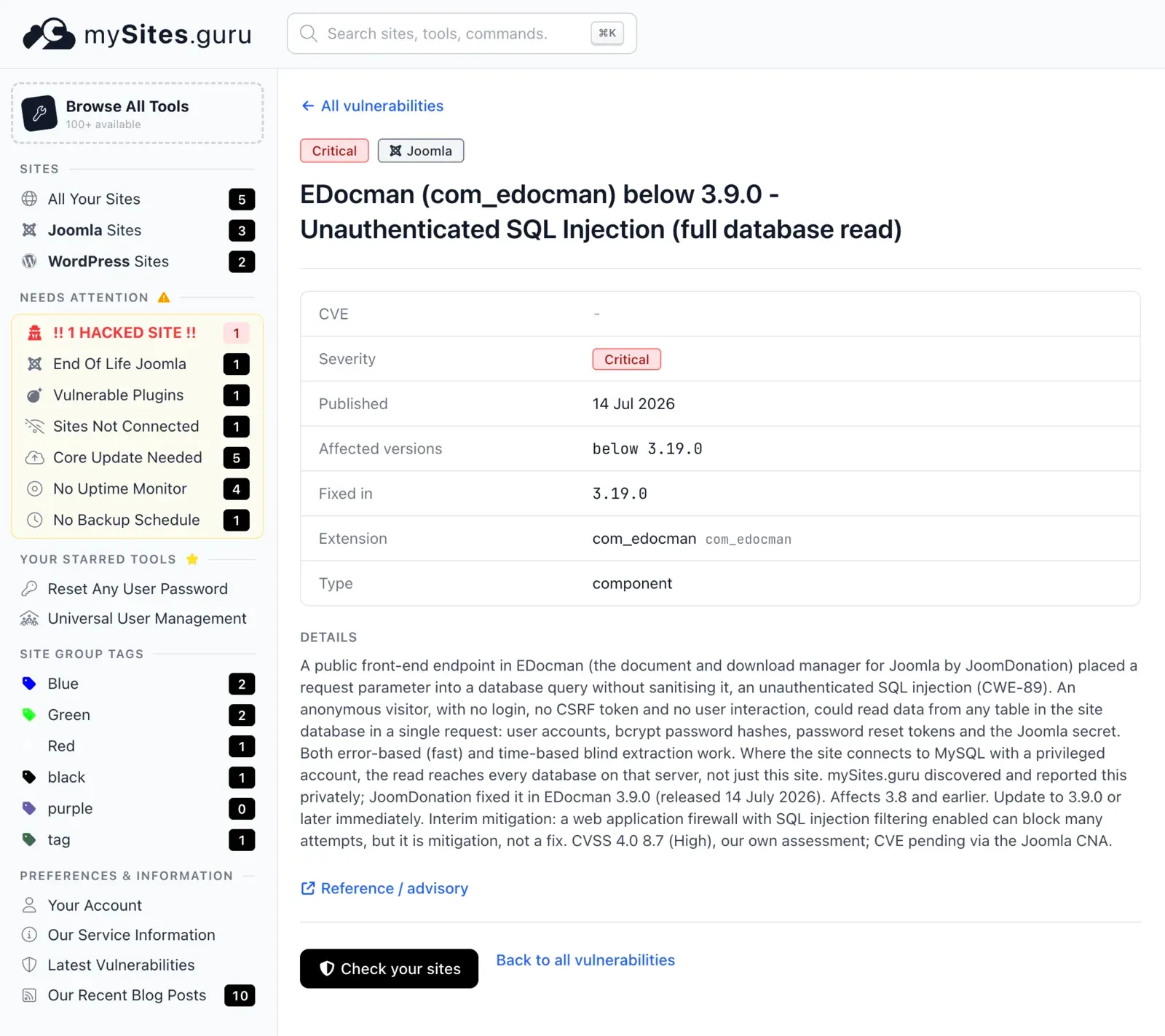The width and height of the screenshot is (1165, 1036).
Task: Open the Browse All Tools wrench icon
Action: pyautogui.click(x=39, y=114)
